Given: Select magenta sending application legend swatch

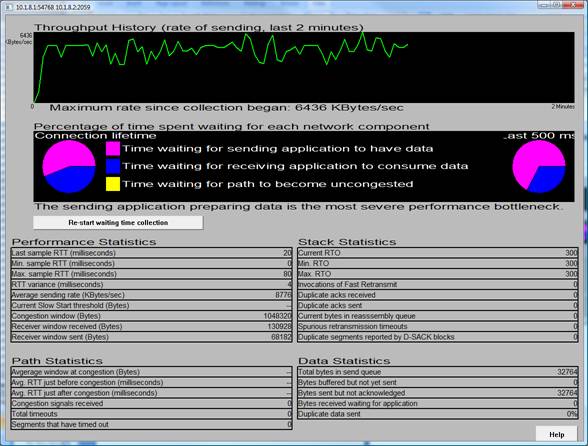Looking at the screenshot, I should click(x=113, y=149).
